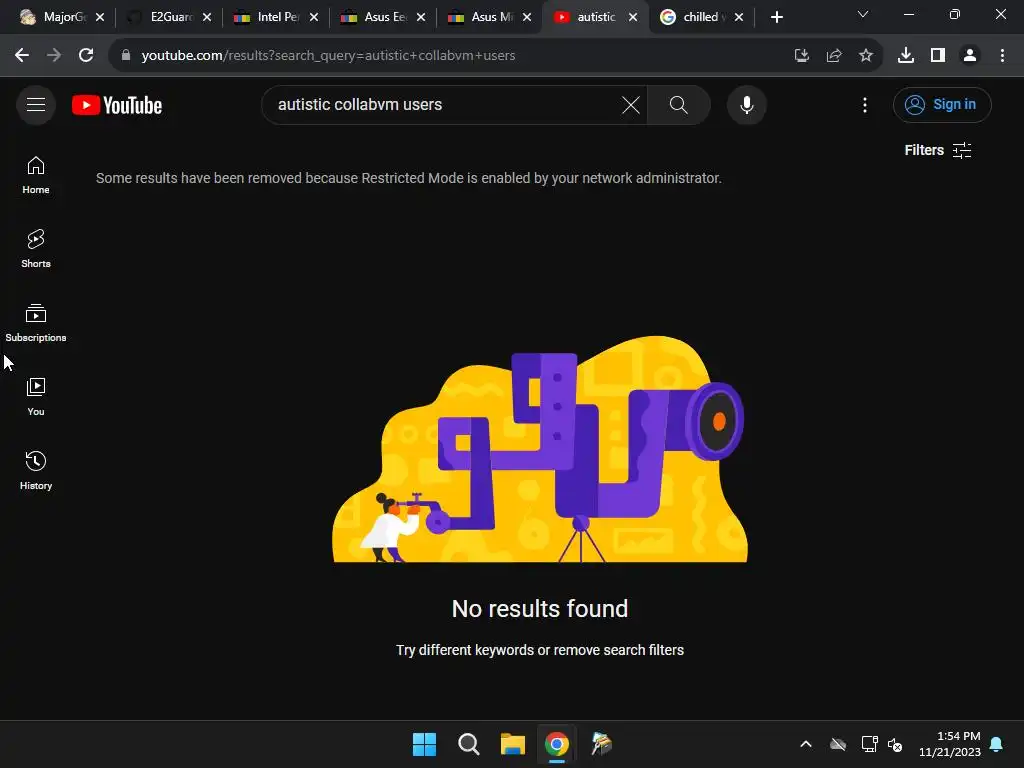
Task: Start voice search with the microphone
Action: point(746,104)
